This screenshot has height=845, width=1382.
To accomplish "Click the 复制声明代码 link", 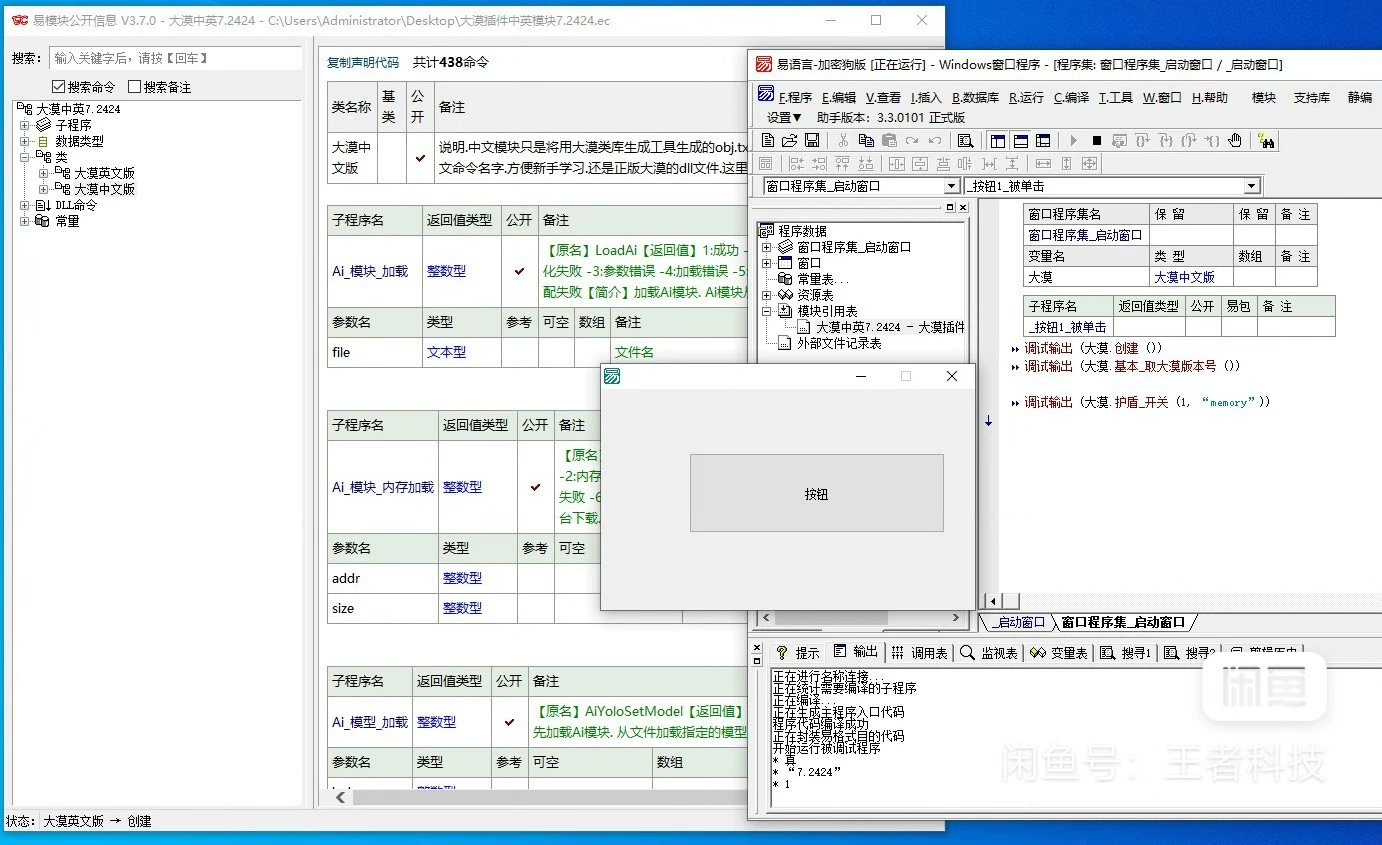I will (x=363, y=62).
